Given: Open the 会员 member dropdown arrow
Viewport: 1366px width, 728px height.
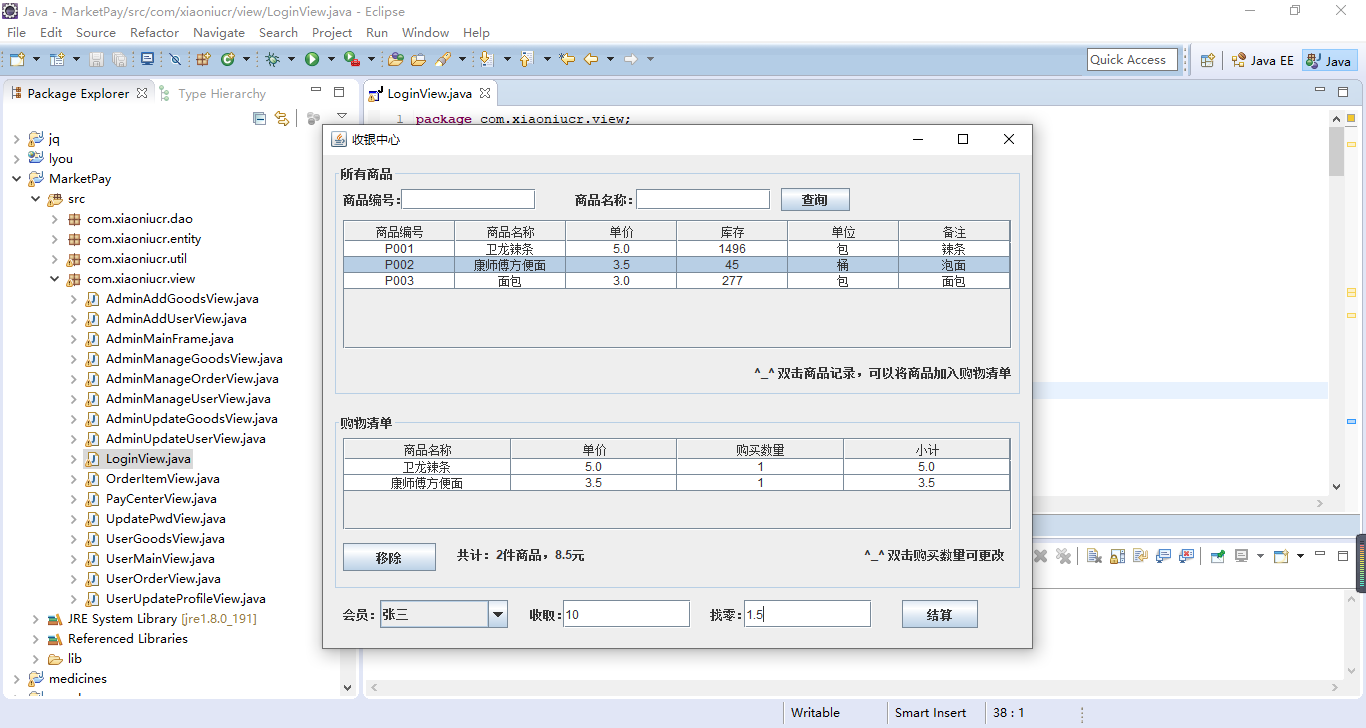Looking at the screenshot, I should click(x=498, y=614).
